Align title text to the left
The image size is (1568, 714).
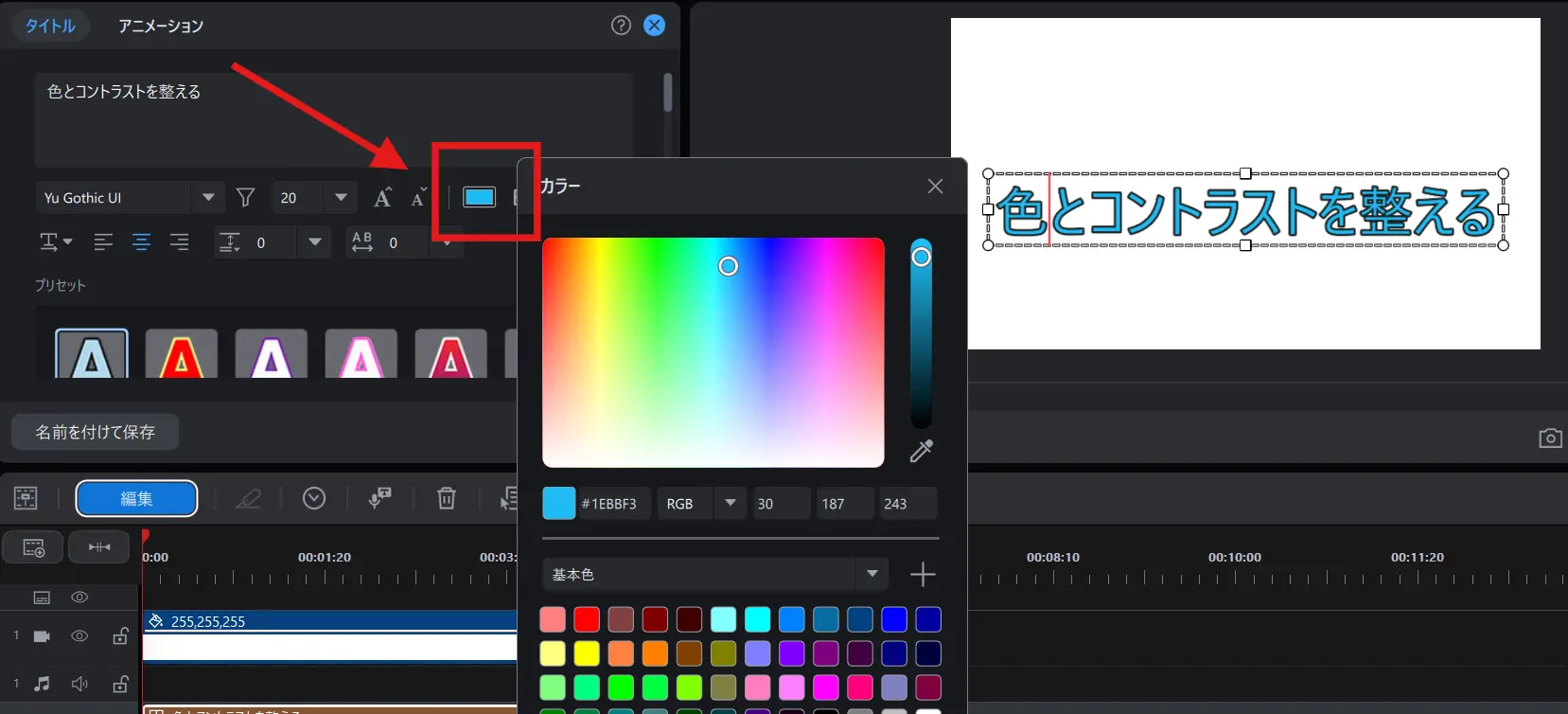(x=103, y=242)
